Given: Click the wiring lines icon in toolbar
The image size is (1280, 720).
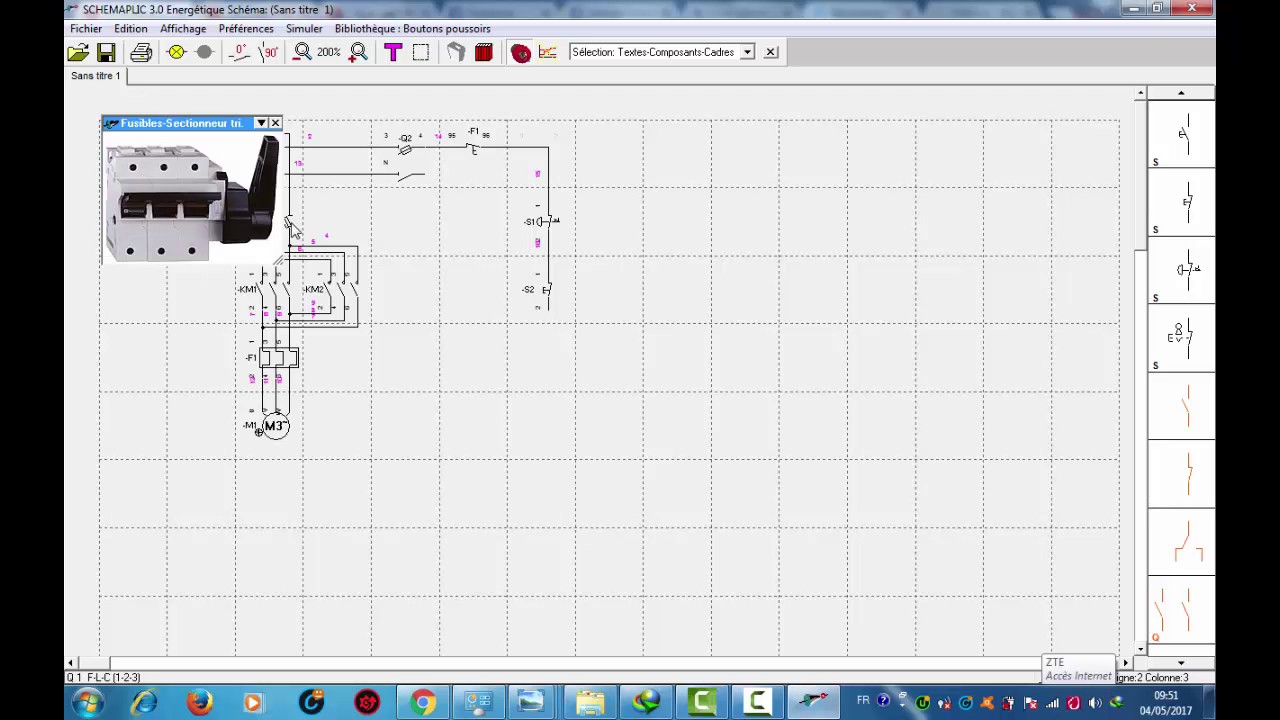Looking at the screenshot, I should pos(548,52).
